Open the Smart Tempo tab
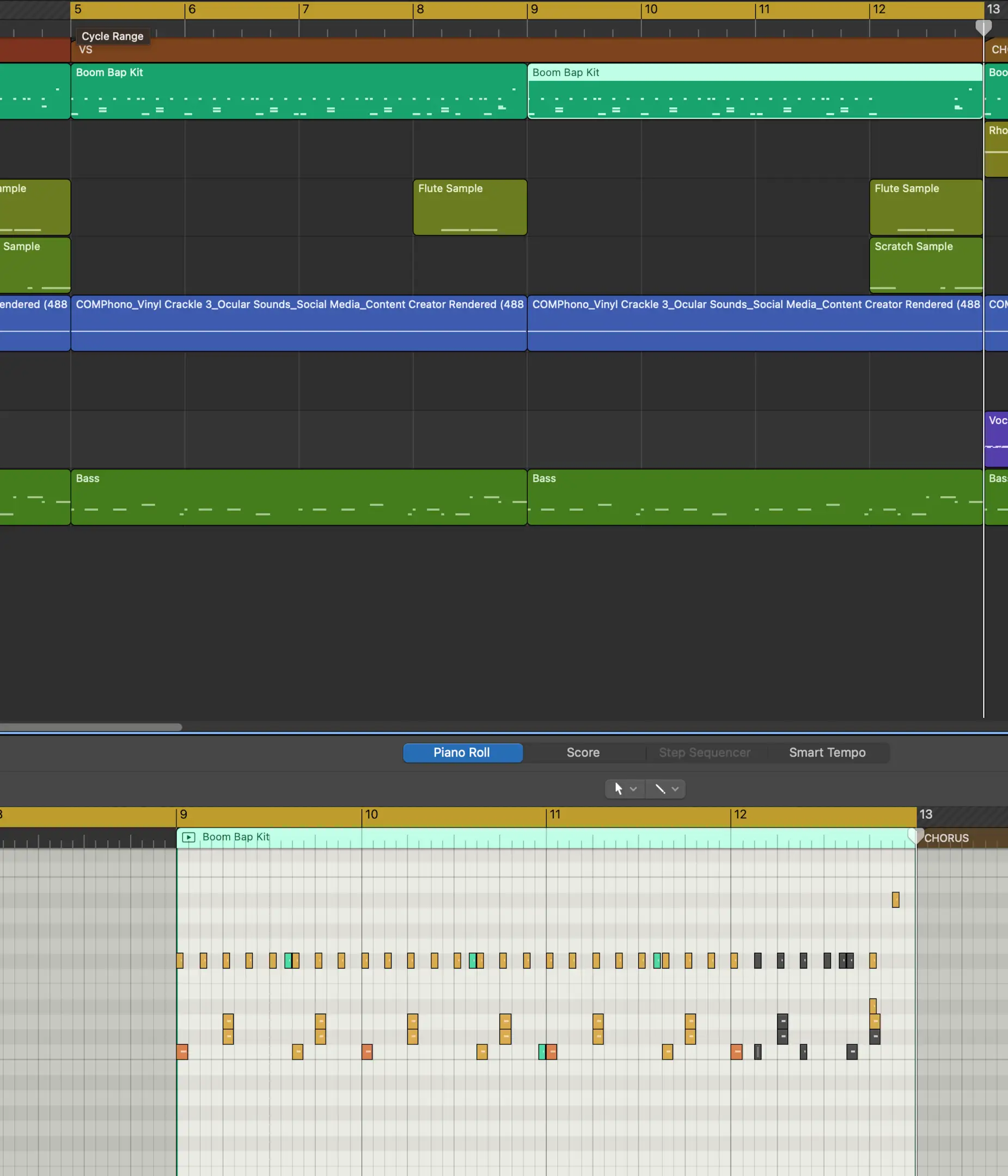Viewport: 1008px width, 1176px height. (x=827, y=752)
